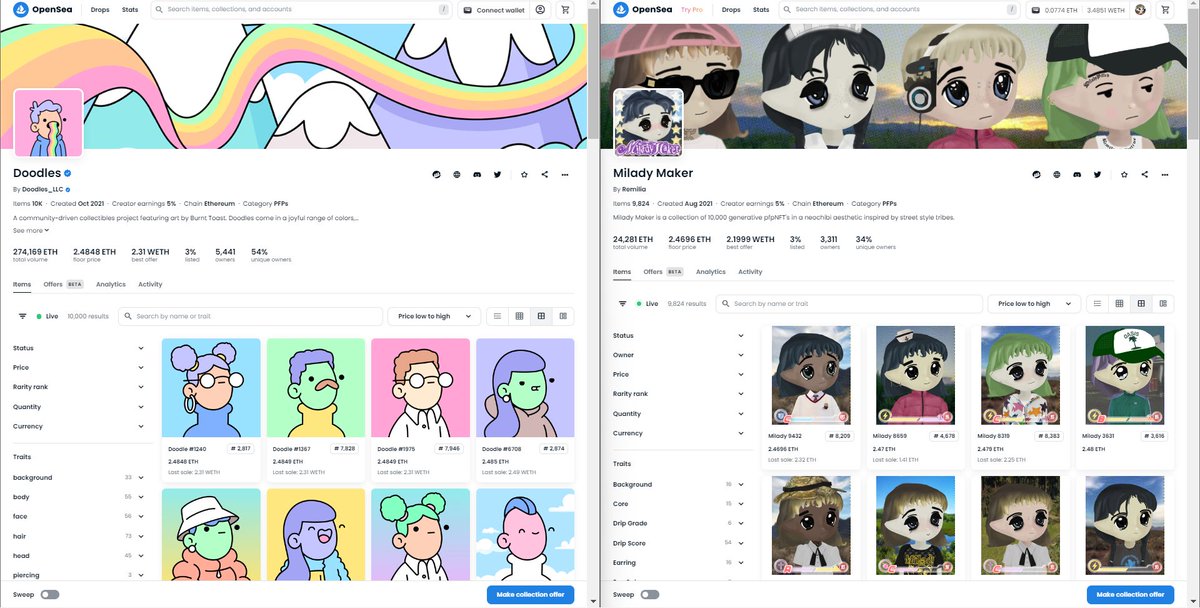The width and height of the screenshot is (1200, 608).
Task: Open Etherscan link on Milady Maker page
Action: coord(1036,174)
